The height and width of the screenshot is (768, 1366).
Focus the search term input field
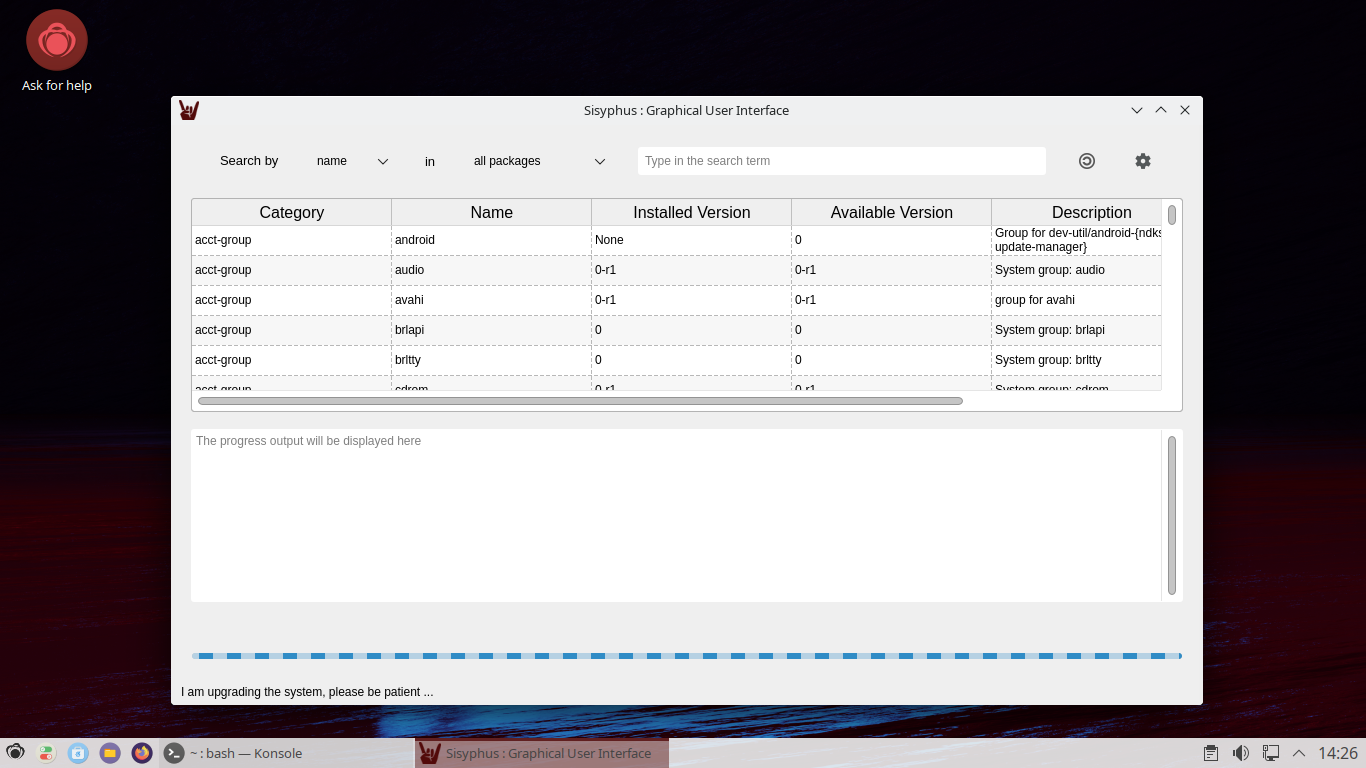coord(842,161)
